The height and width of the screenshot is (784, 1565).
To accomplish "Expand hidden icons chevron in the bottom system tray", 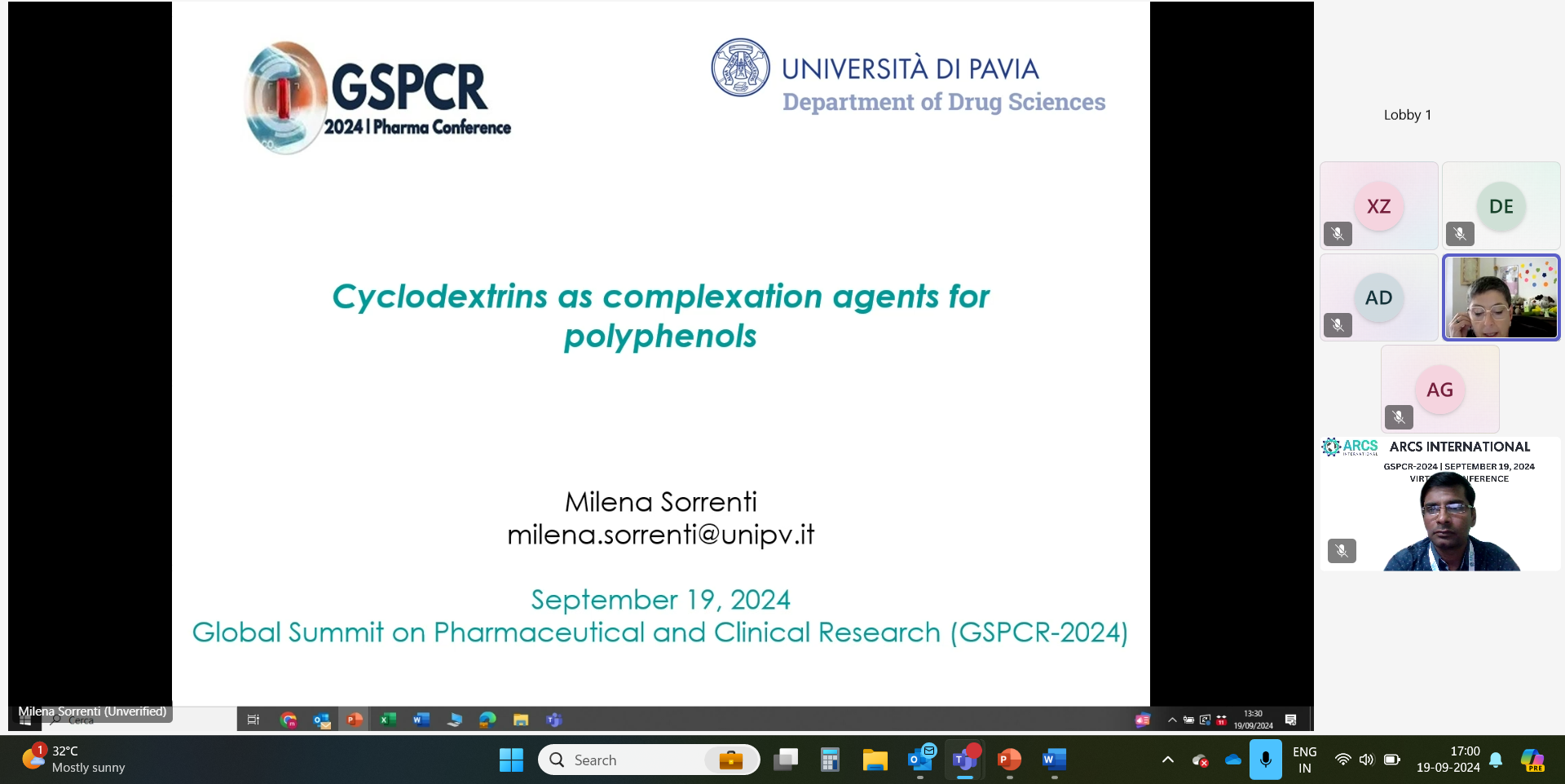I will [x=1167, y=760].
